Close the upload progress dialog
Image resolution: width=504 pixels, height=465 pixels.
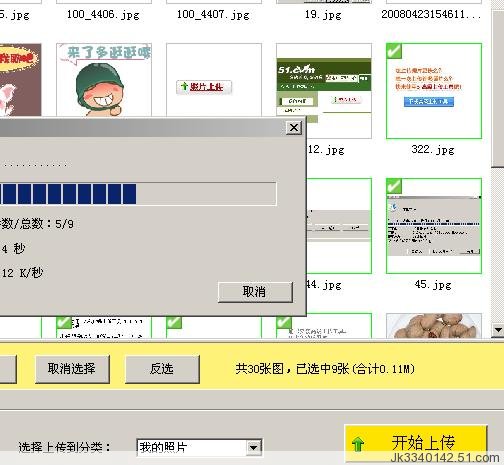(x=294, y=127)
